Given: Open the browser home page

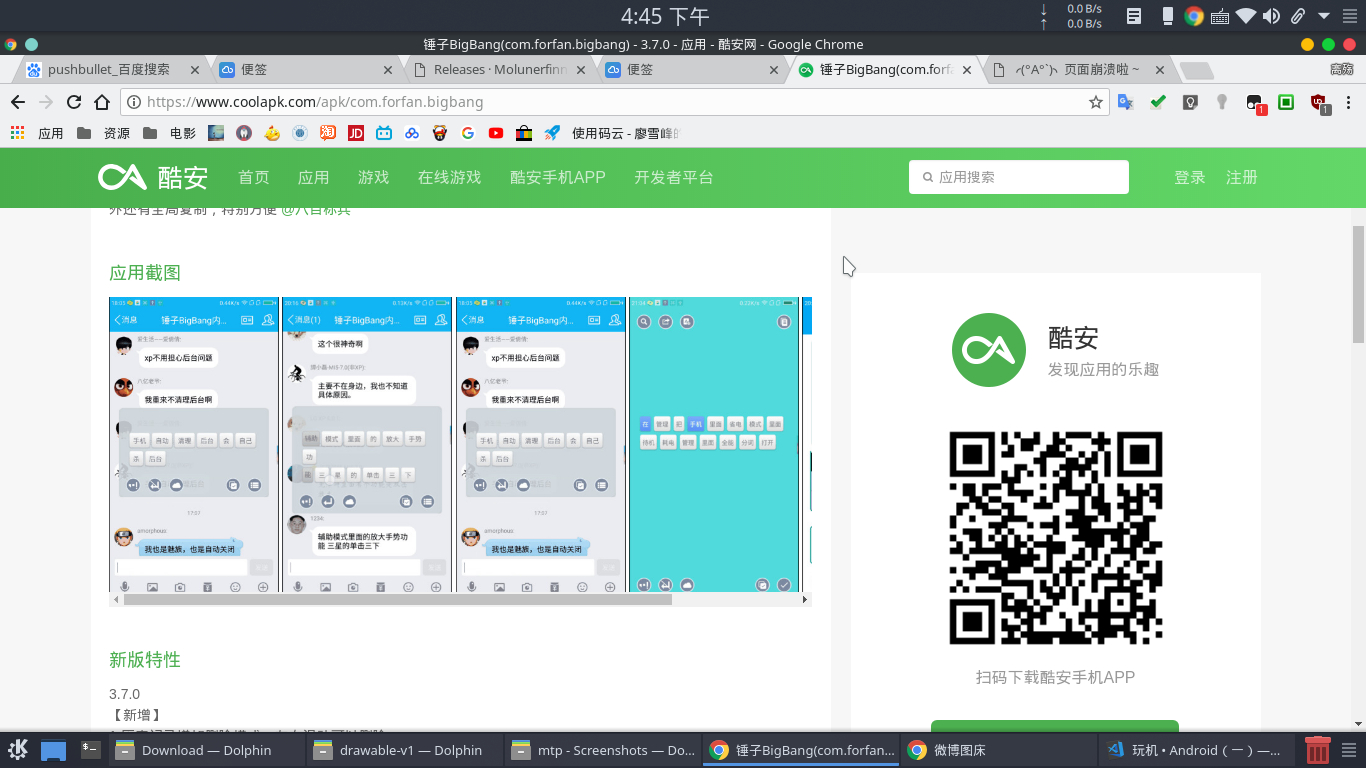Looking at the screenshot, I should 102,102.
